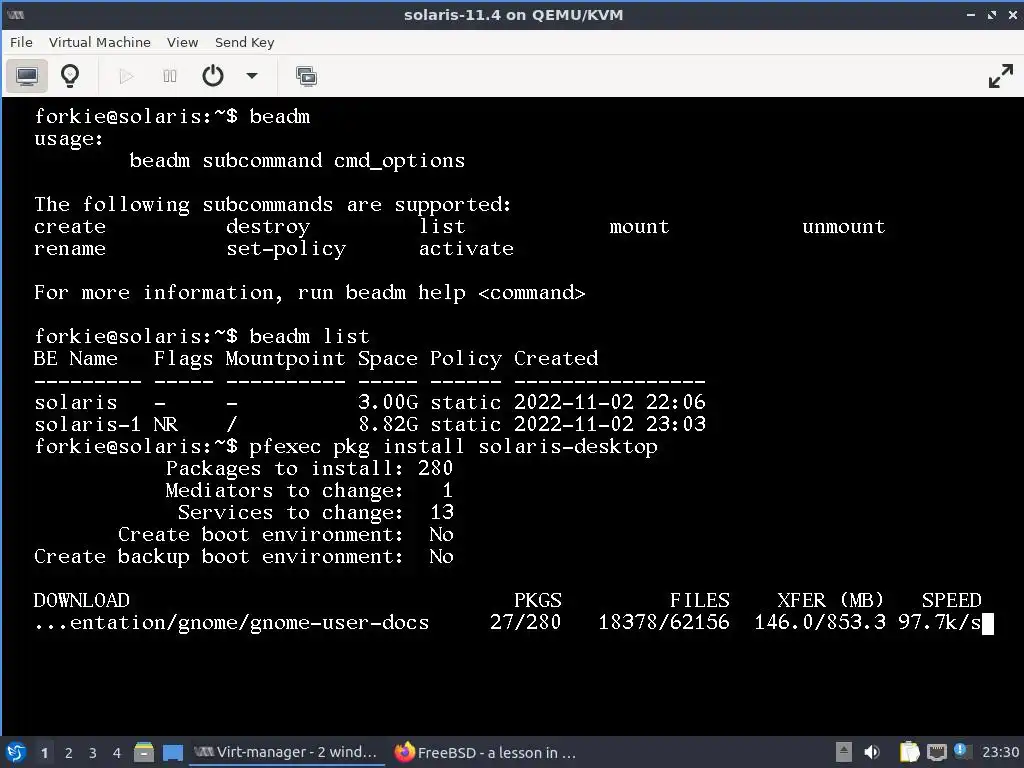The image size is (1024, 768).
Task: Switch to workspace 2
Action: click(69, 753)
